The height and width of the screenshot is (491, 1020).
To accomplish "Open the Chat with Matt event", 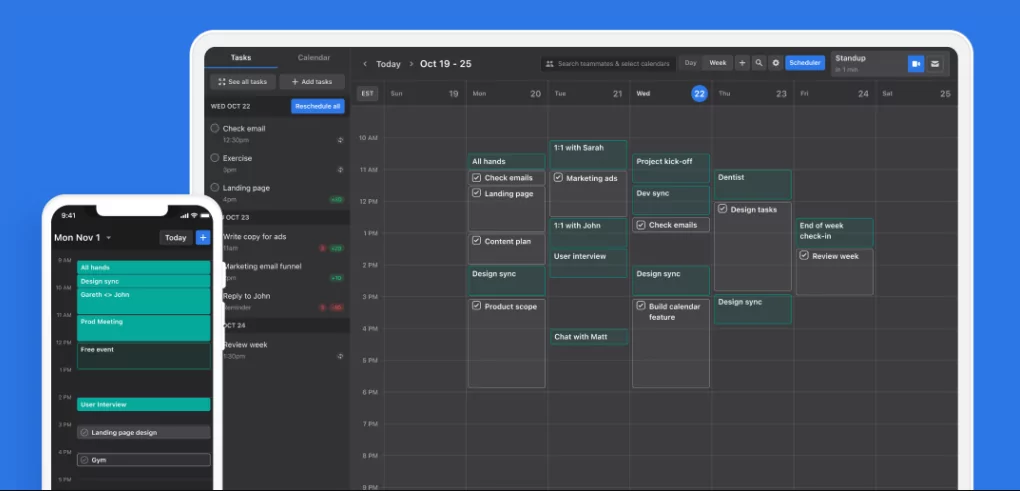I will click(x=589, y=337).
